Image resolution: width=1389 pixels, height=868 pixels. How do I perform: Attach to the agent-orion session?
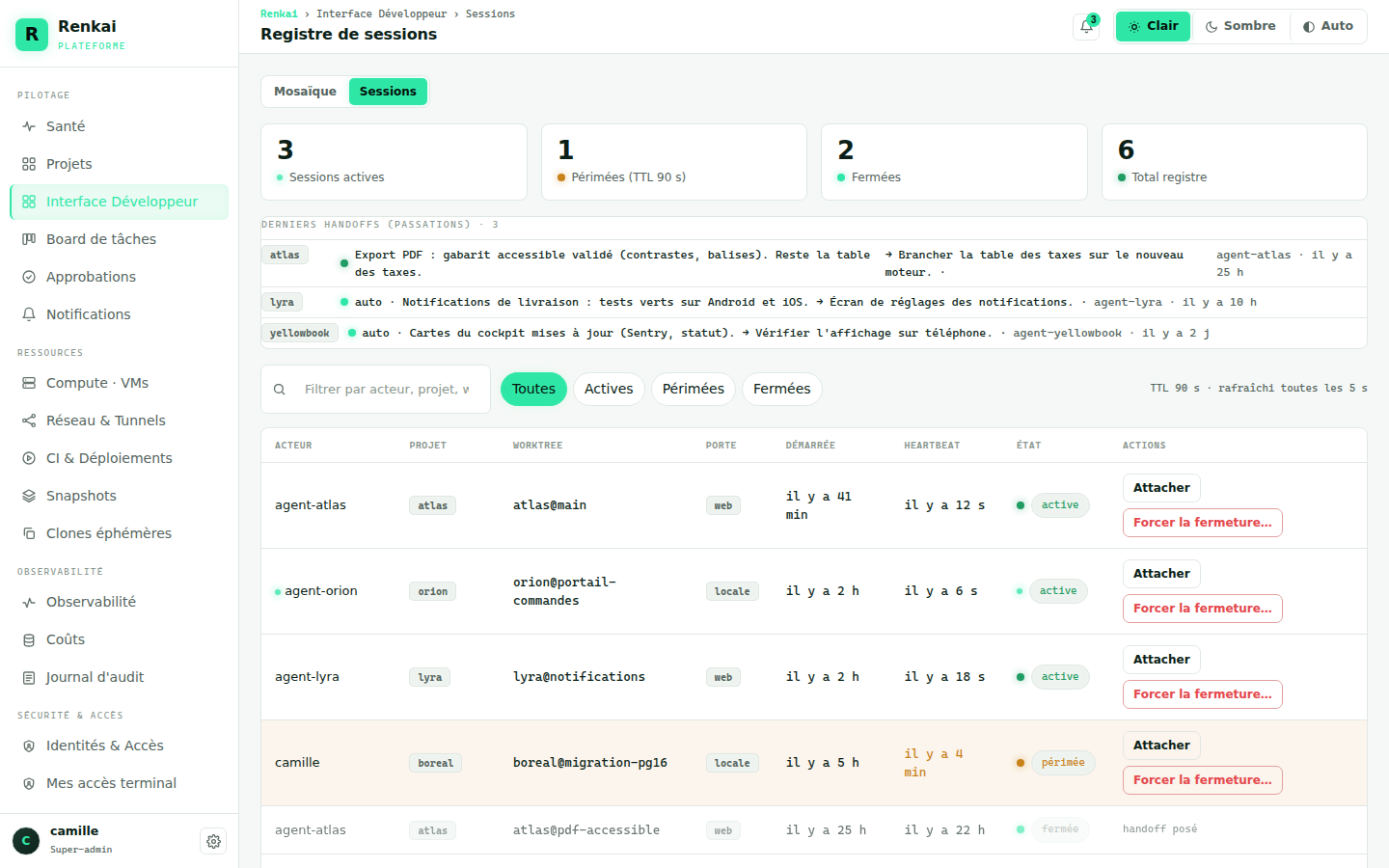click(x=1161, y=574)
